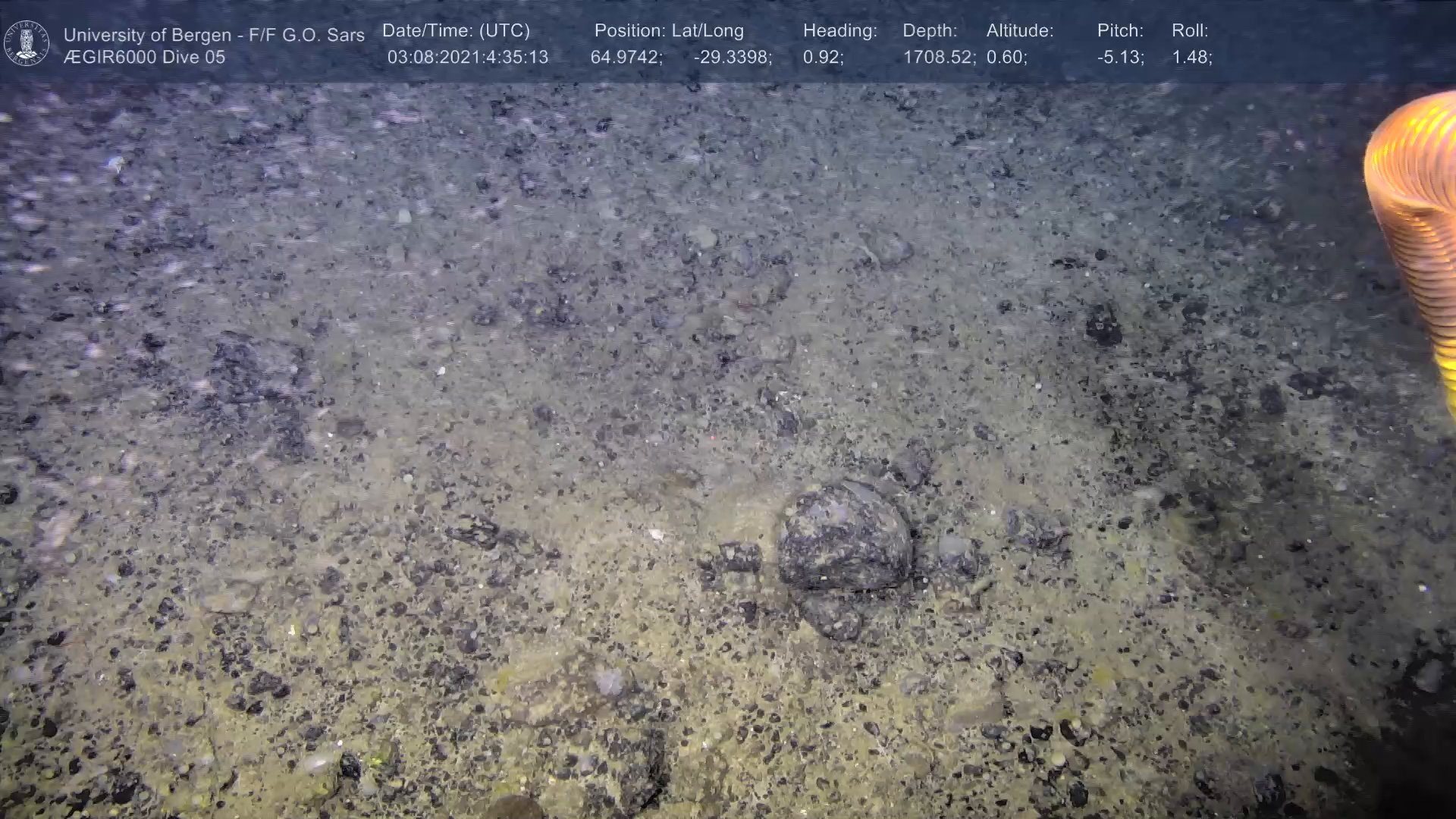Click the depth reading 1708.52

click(938, 57)
